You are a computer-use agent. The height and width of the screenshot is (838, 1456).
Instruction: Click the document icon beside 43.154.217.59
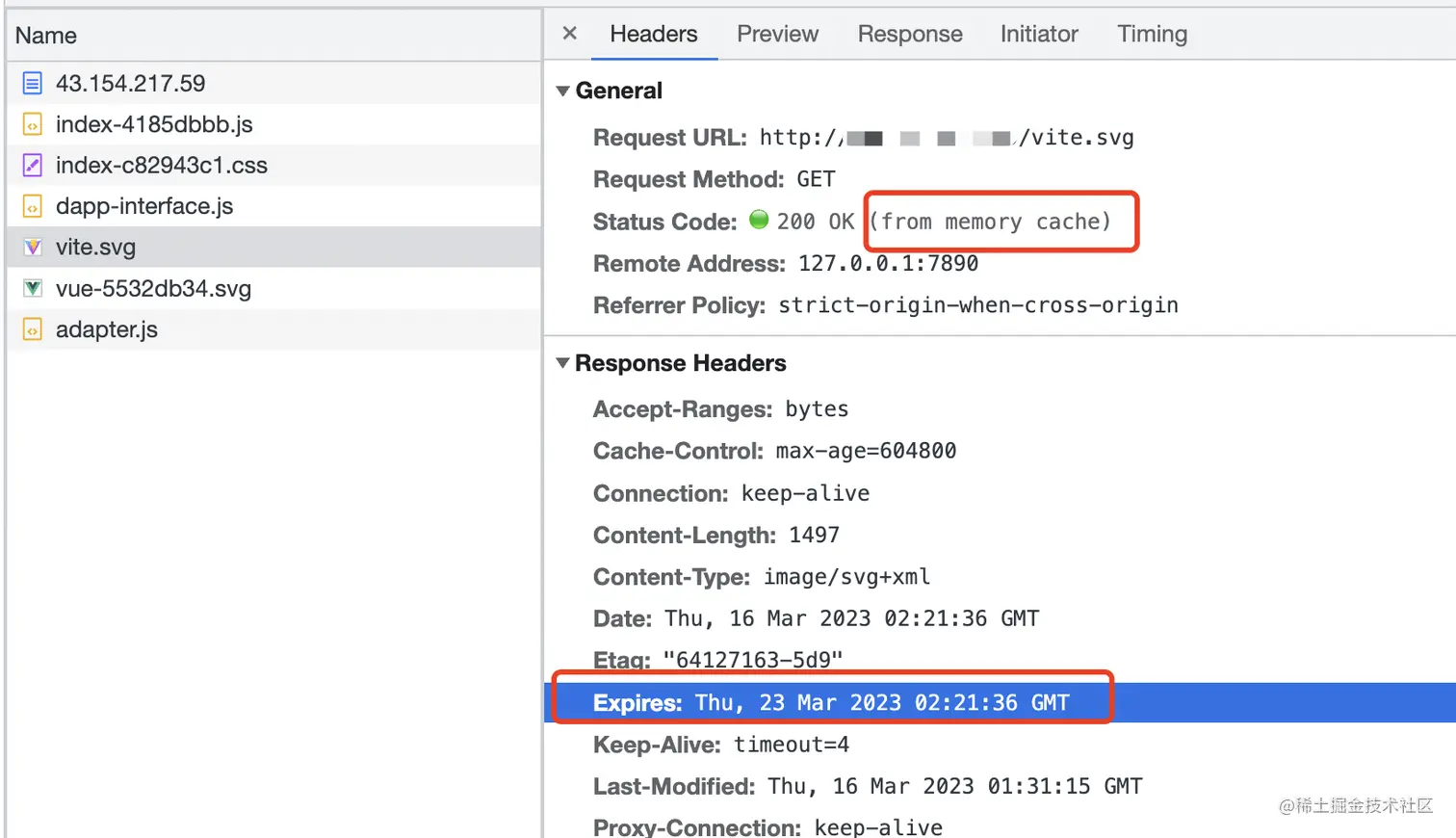coord(32,84)
